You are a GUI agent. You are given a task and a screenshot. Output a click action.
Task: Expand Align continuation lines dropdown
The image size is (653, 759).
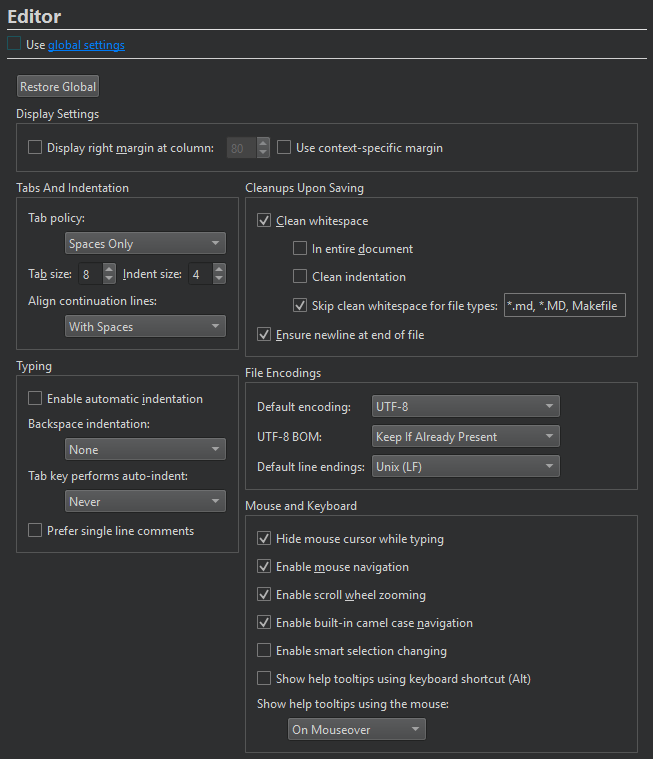click(x=145, y=327)
